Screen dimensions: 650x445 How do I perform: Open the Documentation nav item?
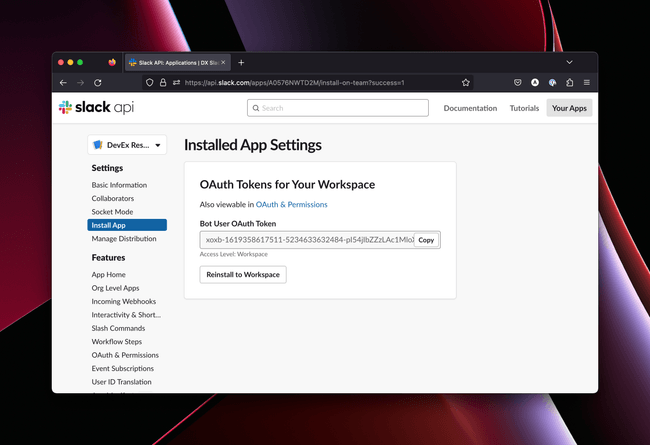pyautogui.click(x=470, y=108)
